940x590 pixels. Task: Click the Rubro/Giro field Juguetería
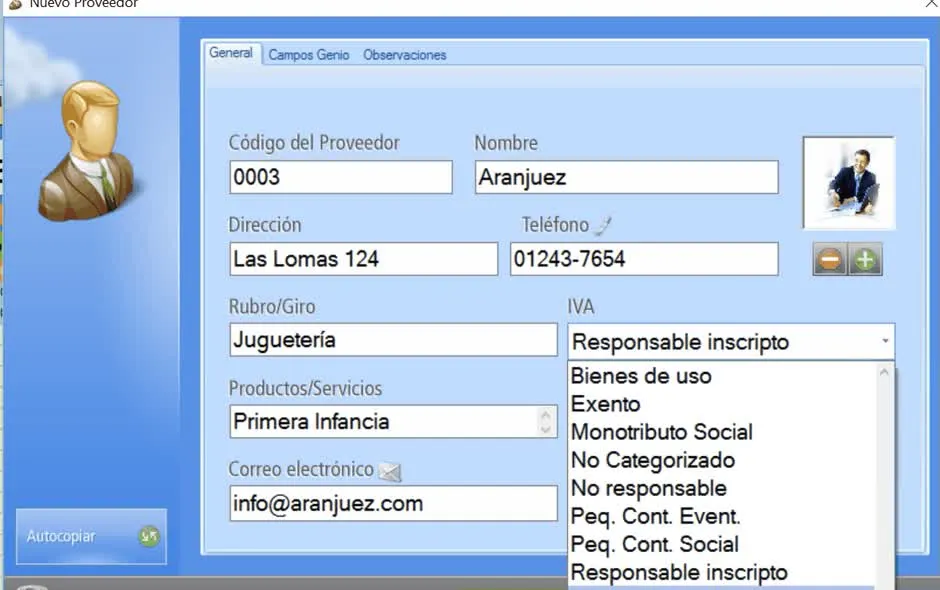(x=393, y=340)
